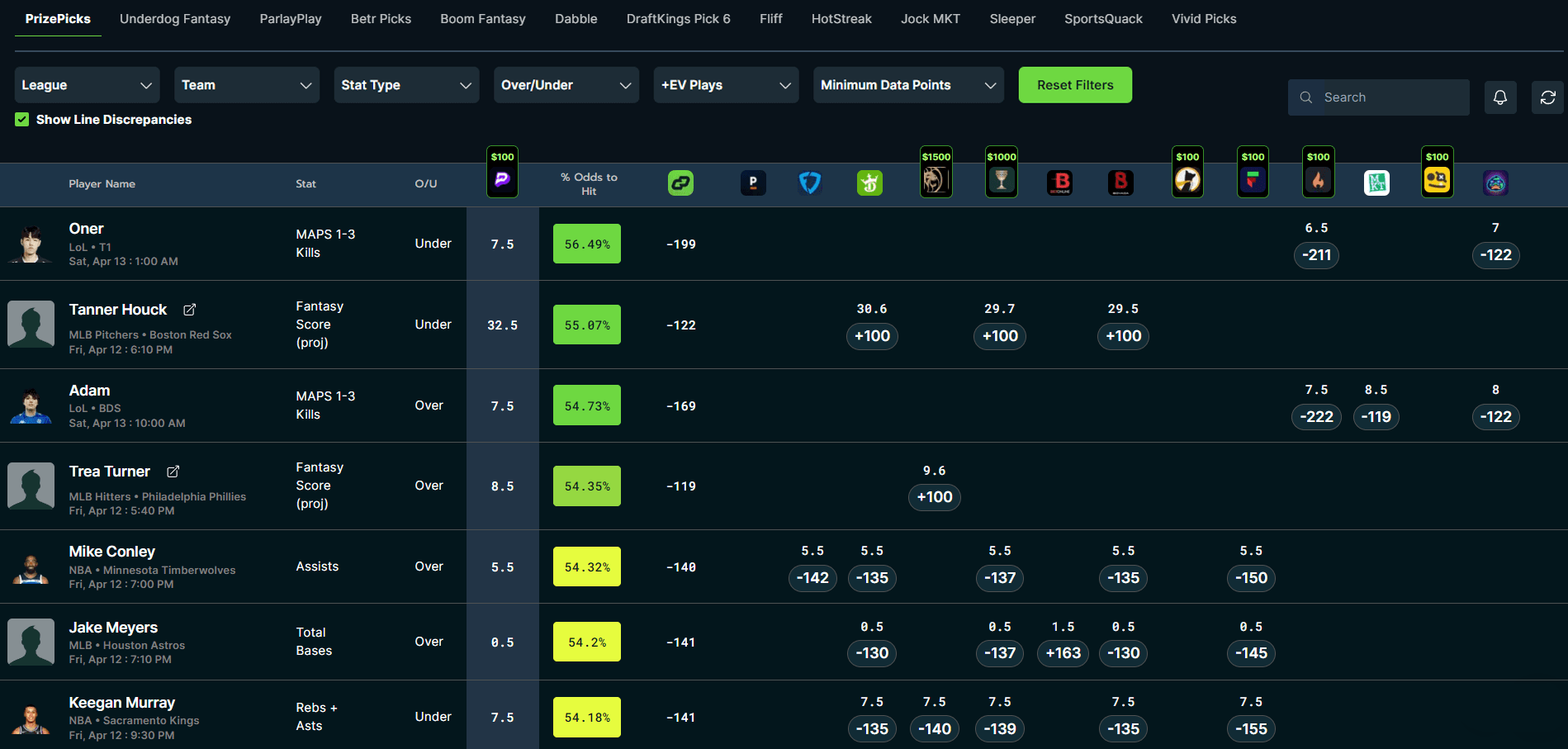Switch to DraftKings Pick 6 tab
1568x749 pixels.
[679, 19]
